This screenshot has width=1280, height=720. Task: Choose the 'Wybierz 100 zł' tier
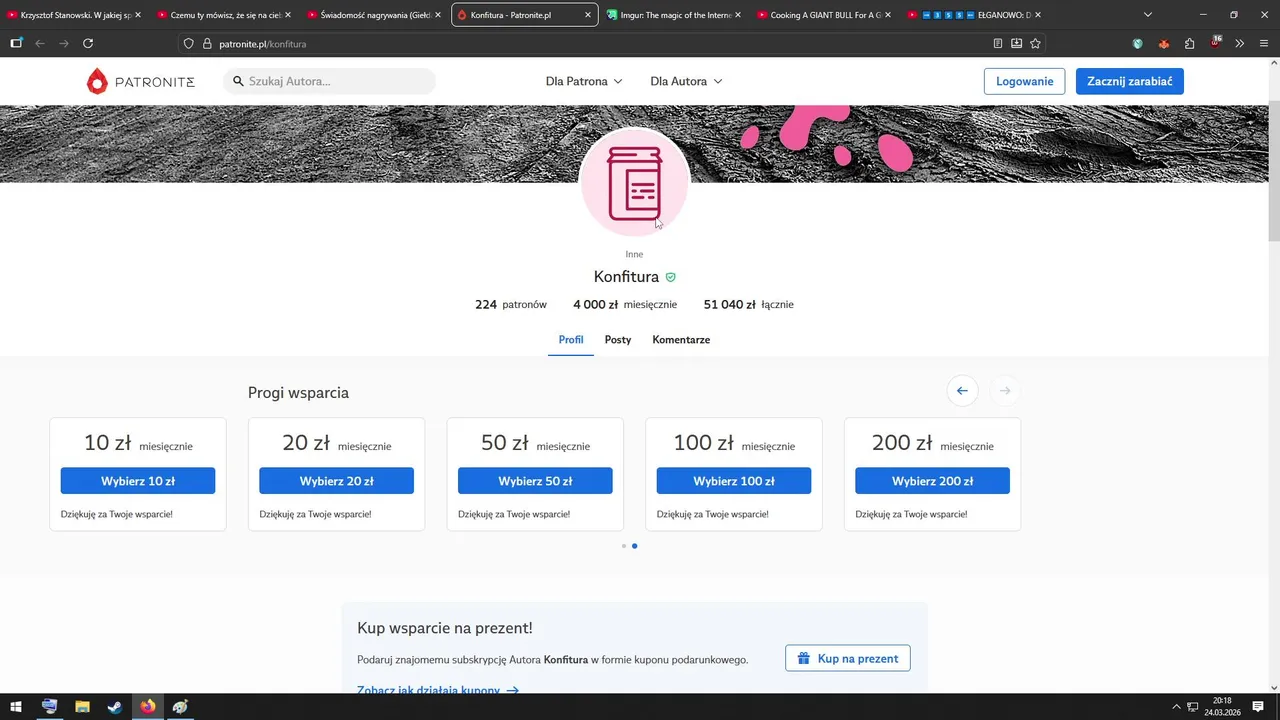tap(734, 481)
